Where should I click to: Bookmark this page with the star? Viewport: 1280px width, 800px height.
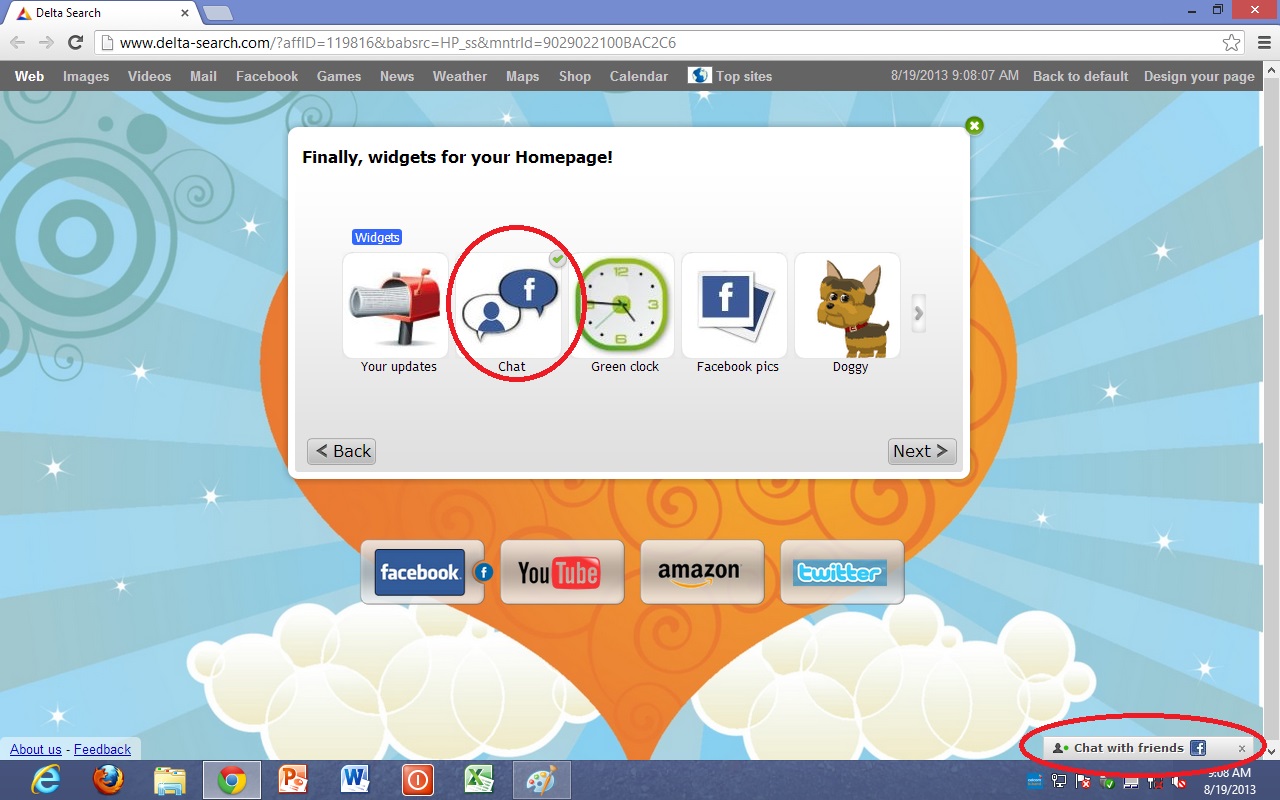pos(1231,43)
